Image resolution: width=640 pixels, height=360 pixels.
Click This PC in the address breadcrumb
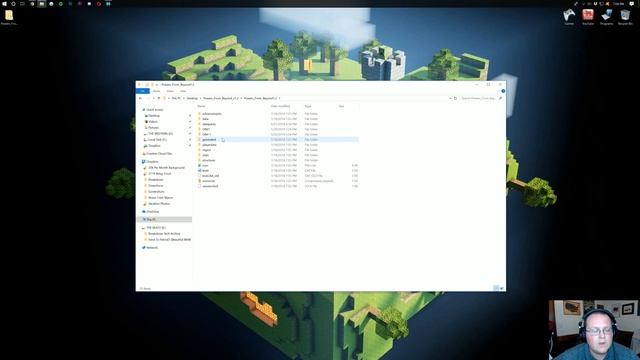coord(176,98)
